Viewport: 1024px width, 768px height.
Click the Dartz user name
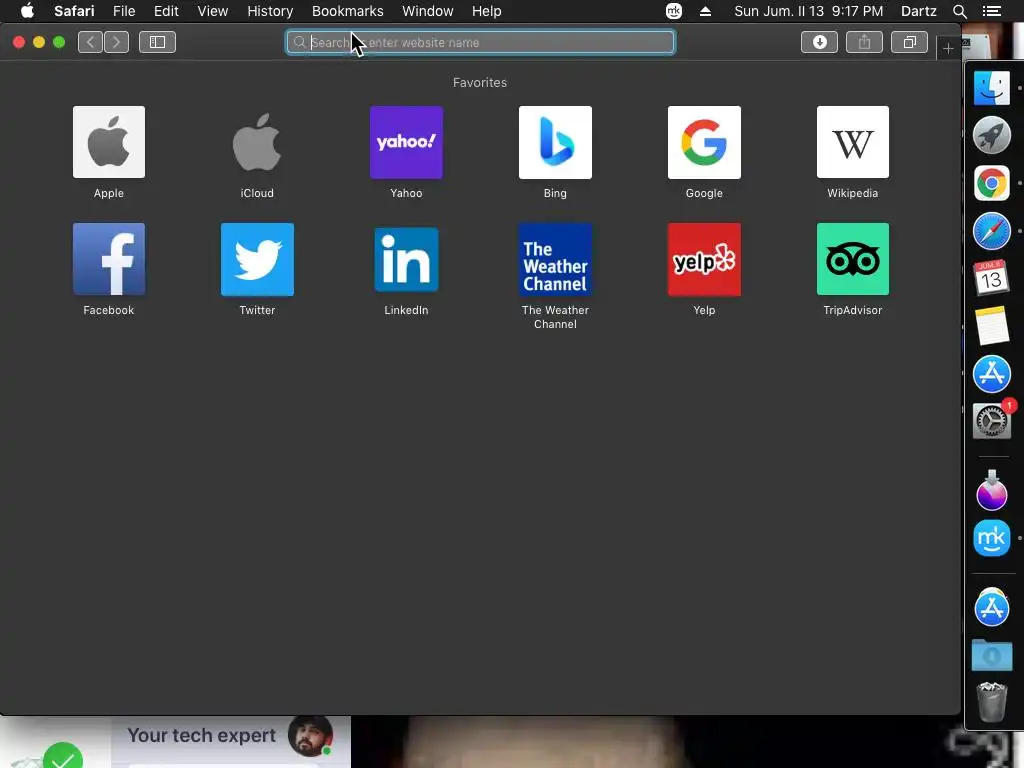click(x=918, y=11)
